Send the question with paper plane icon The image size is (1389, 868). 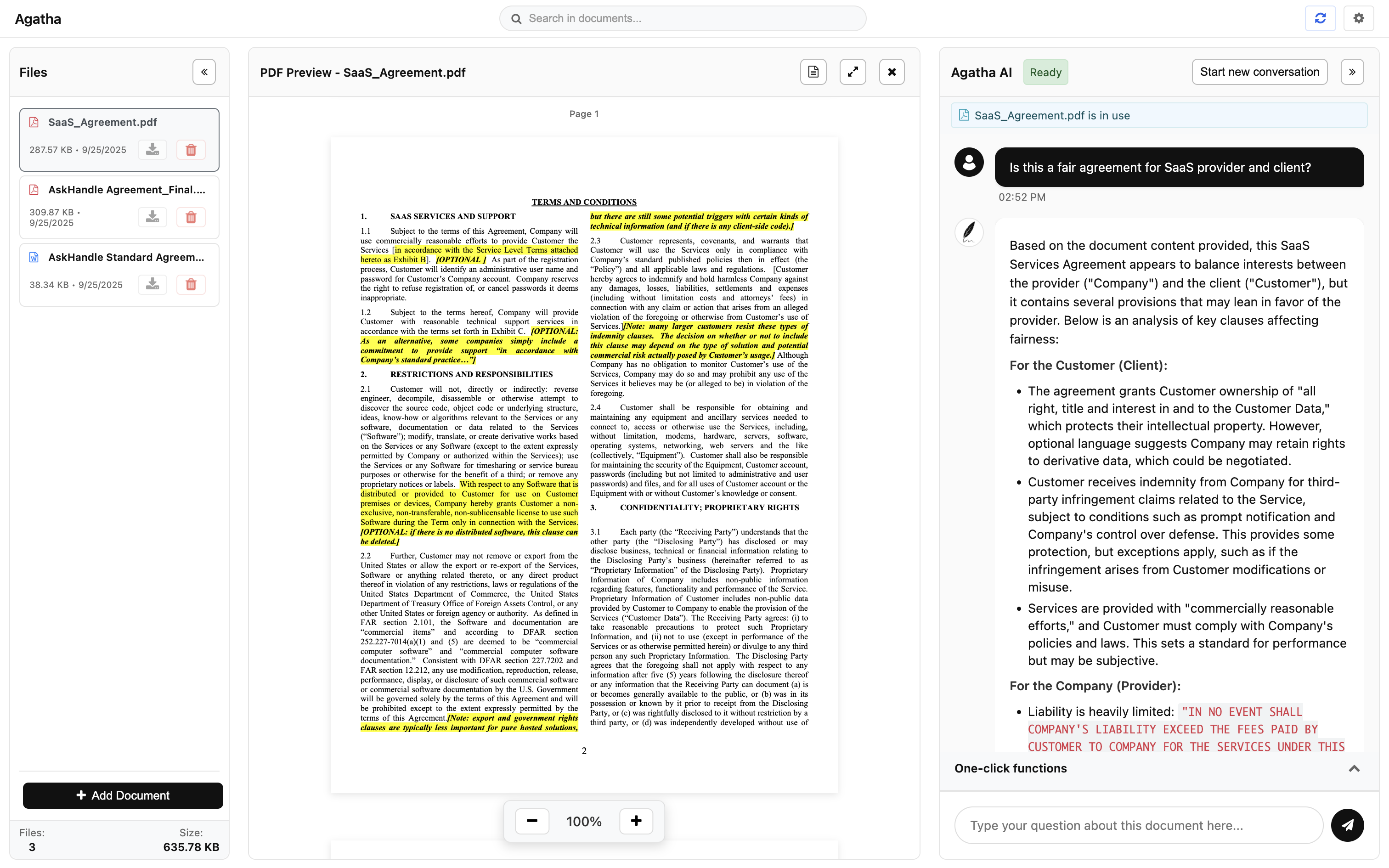(1347, 825)
